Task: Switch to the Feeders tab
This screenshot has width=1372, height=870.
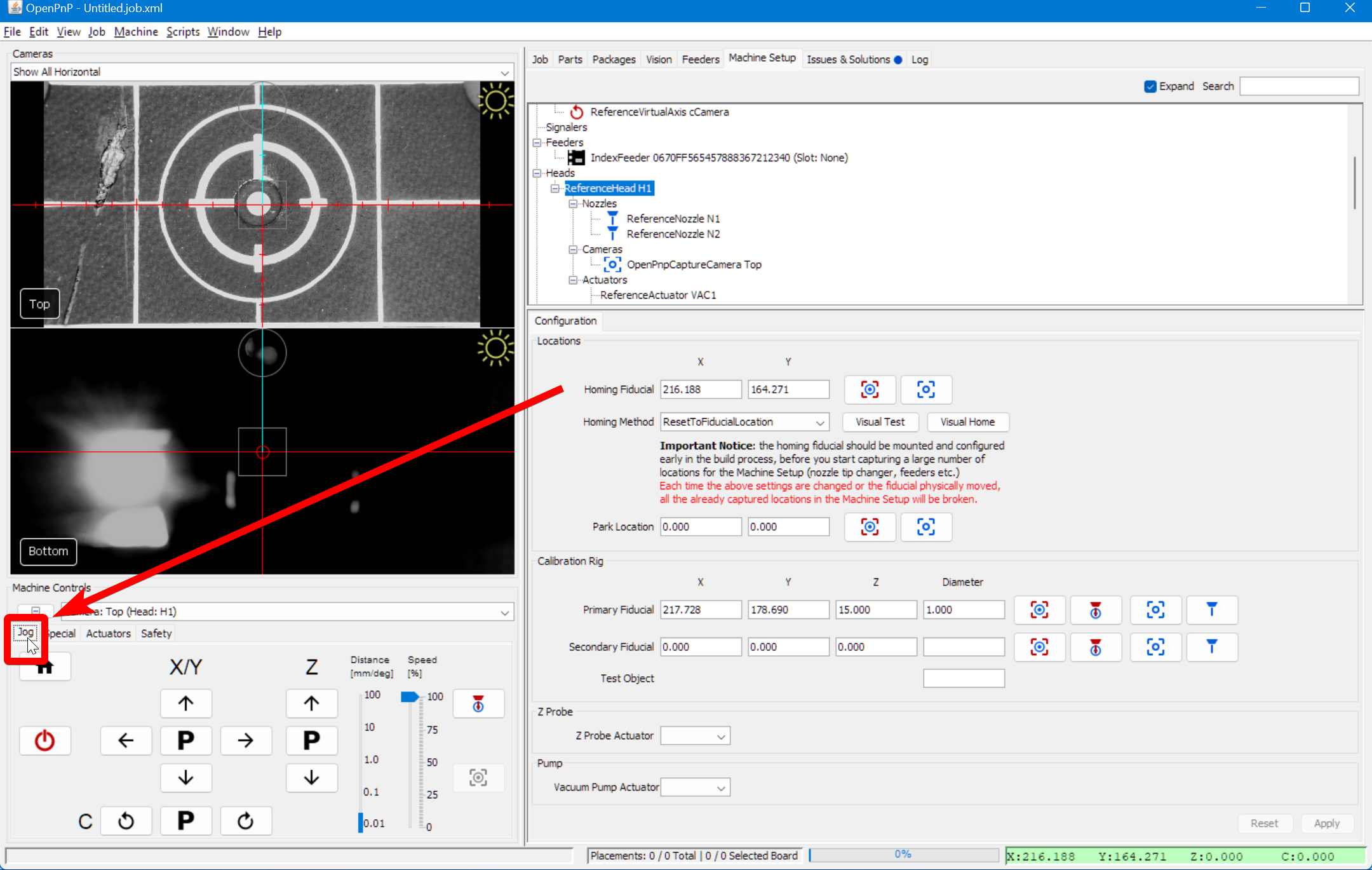Action: [700, 59]
